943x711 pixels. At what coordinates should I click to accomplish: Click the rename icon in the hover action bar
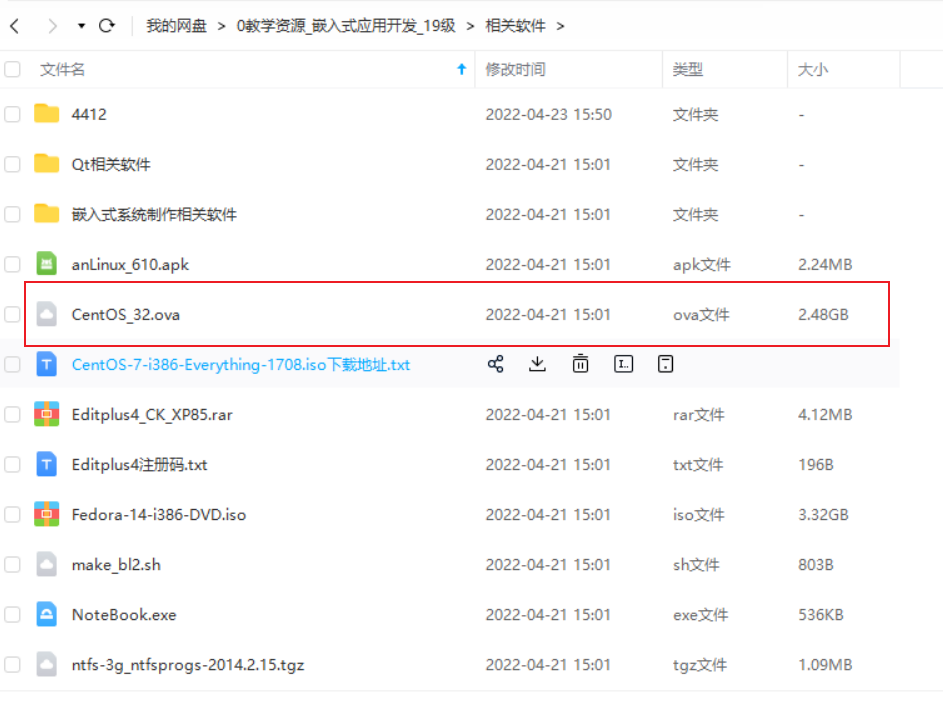tap(623, 364)
